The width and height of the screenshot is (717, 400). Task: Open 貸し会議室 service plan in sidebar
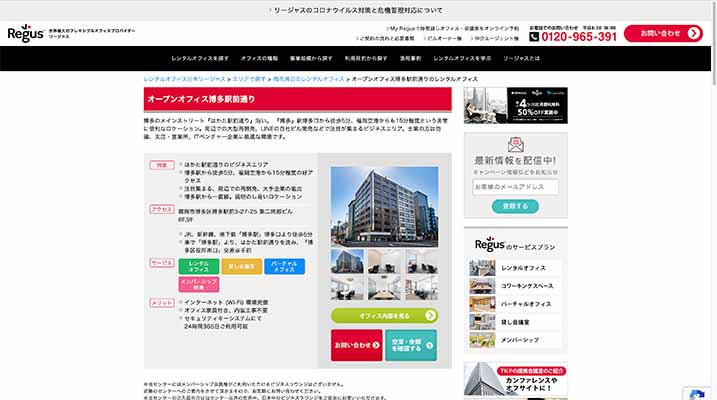point(515,322)
